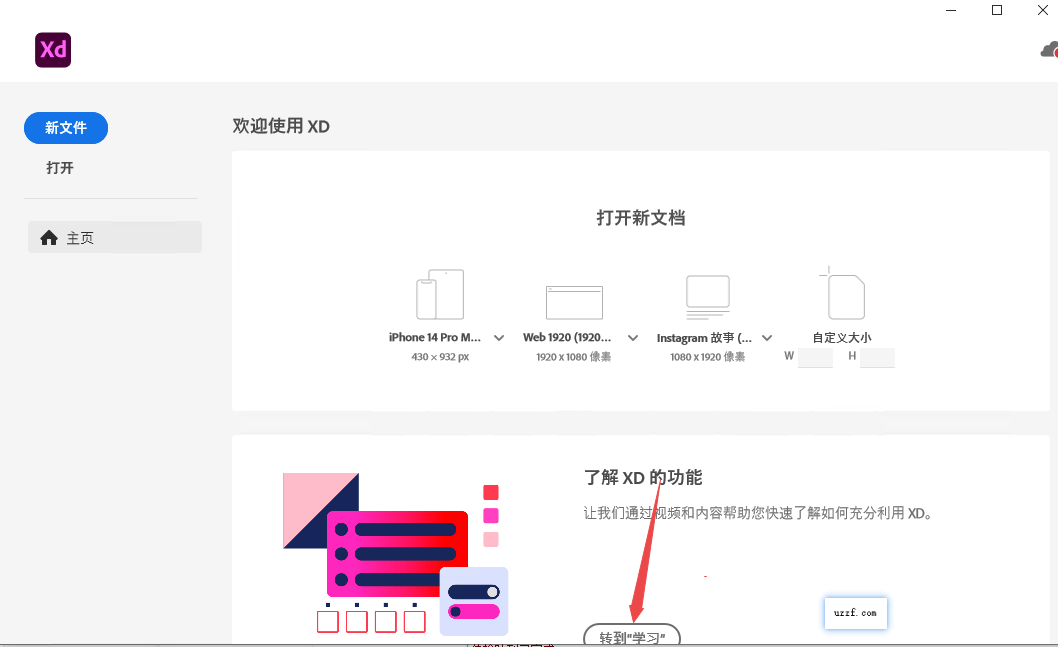Click the custom width W input field
This screenshot has height=647, width=1058.
815,357
